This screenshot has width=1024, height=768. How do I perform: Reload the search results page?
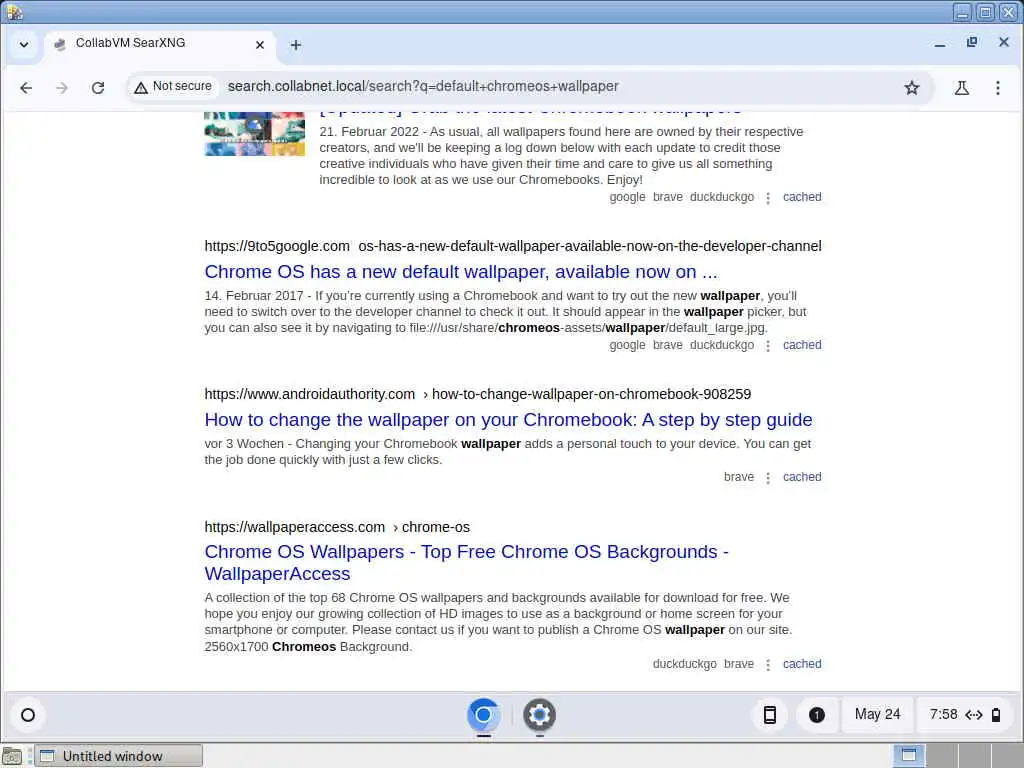pos(98,88)
